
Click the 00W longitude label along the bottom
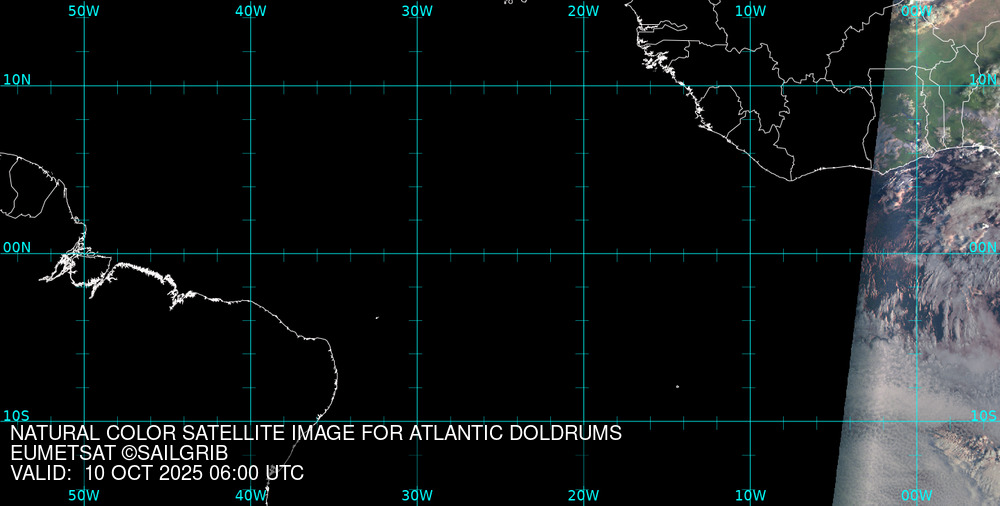[916, 495]
